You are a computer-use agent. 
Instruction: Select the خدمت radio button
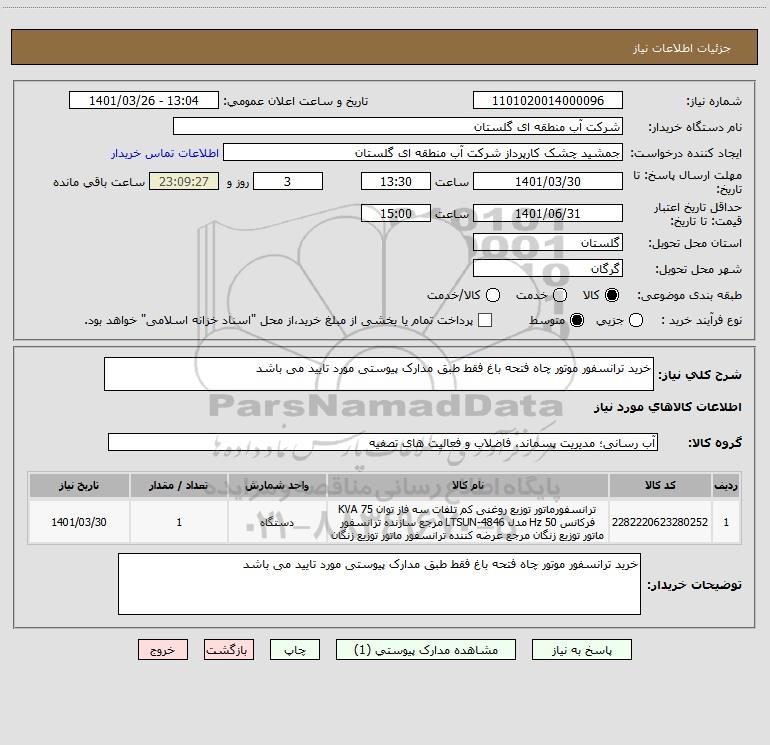click(x=560, y=295)
